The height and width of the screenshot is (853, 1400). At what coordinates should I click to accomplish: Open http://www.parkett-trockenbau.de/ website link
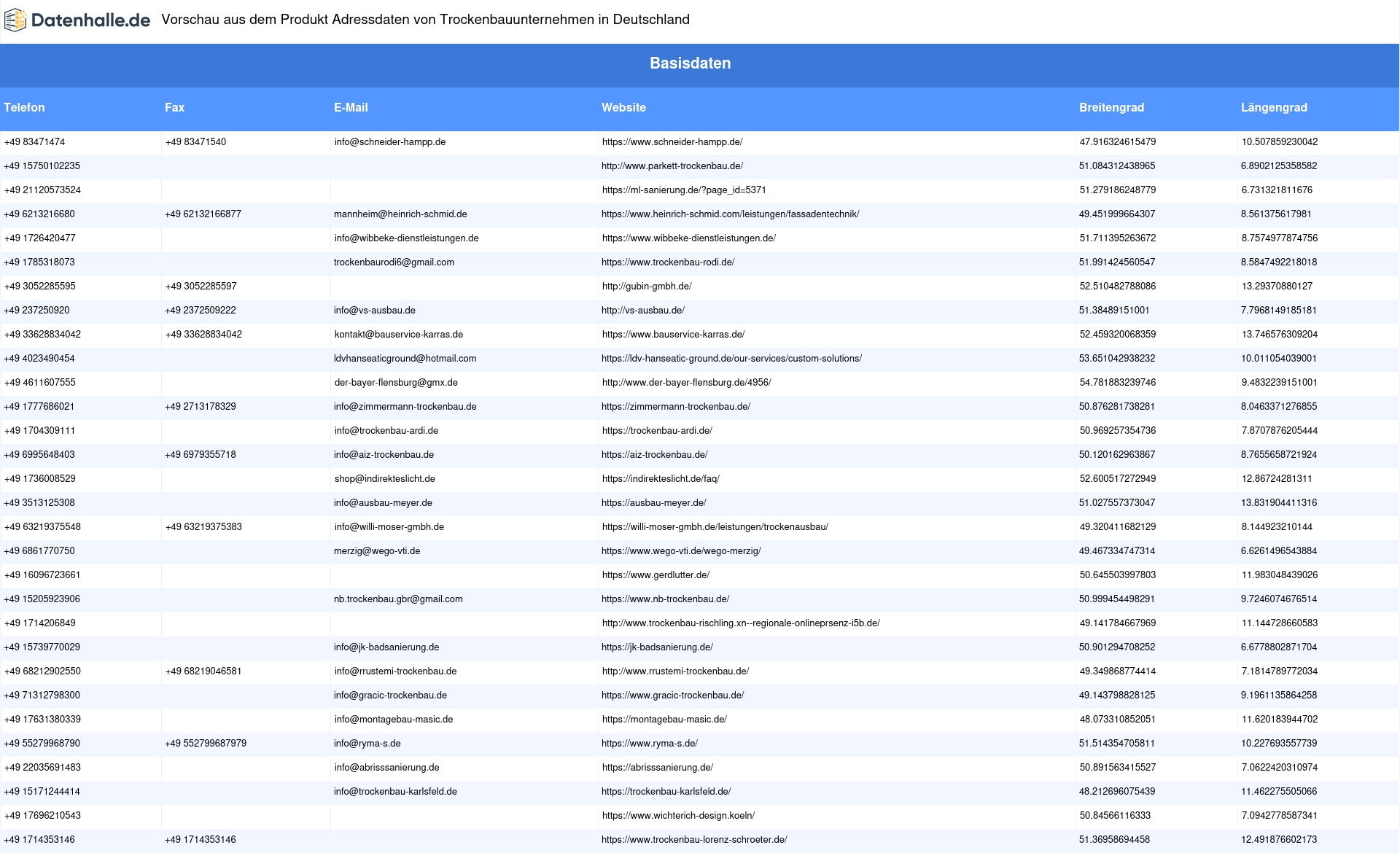coord(672,166)
